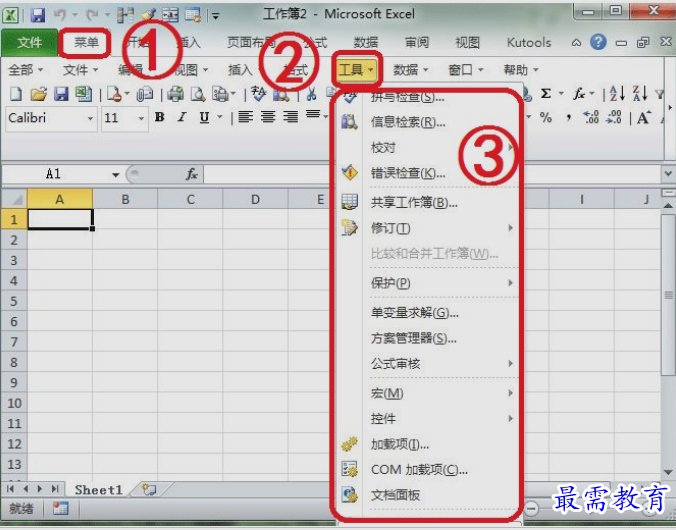676x530 pixels.
Task: Click the macro record icon in the status bar
Action: pos(60,508)
